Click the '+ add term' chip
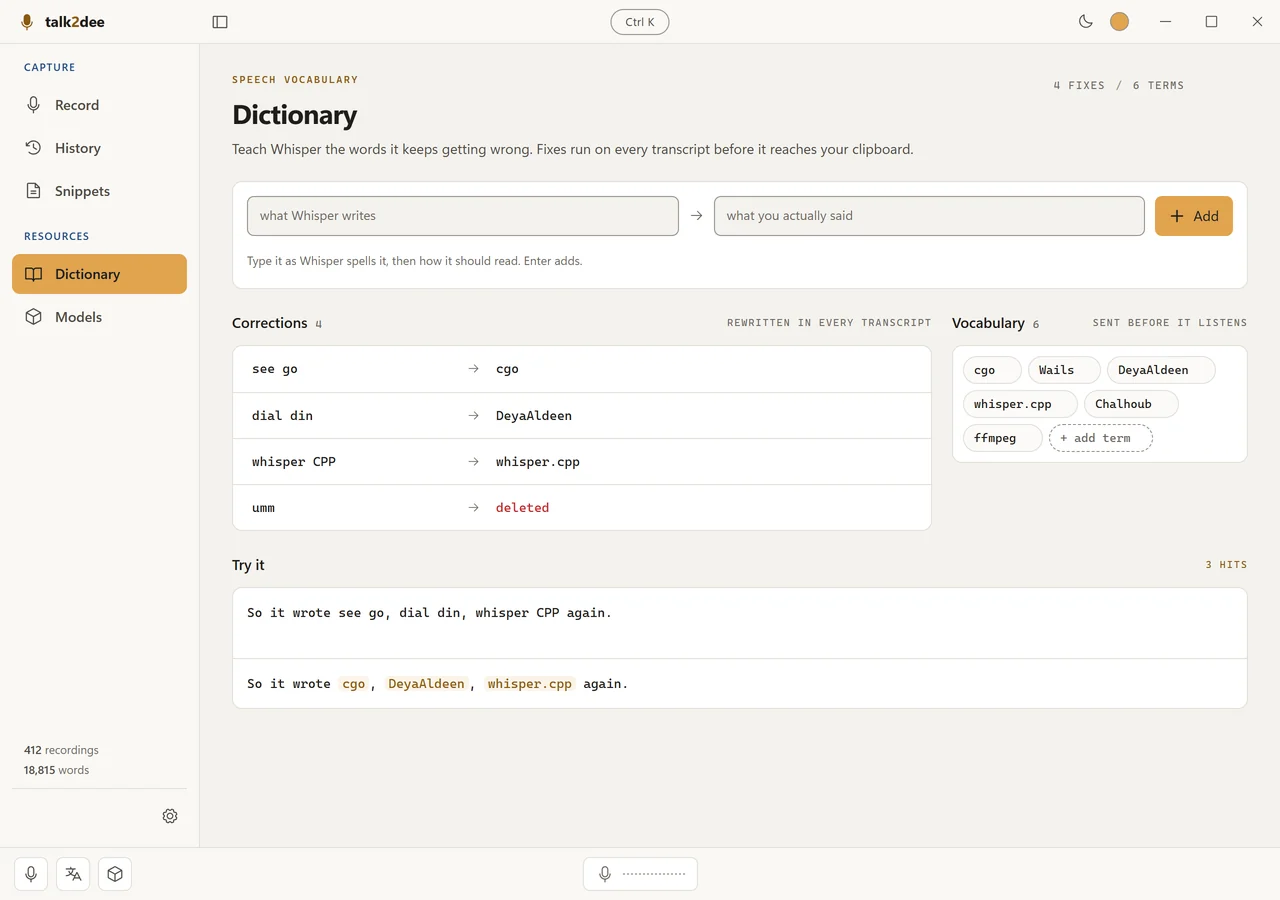Viewport: 1280px width, 900px height. coord(1101,438)
